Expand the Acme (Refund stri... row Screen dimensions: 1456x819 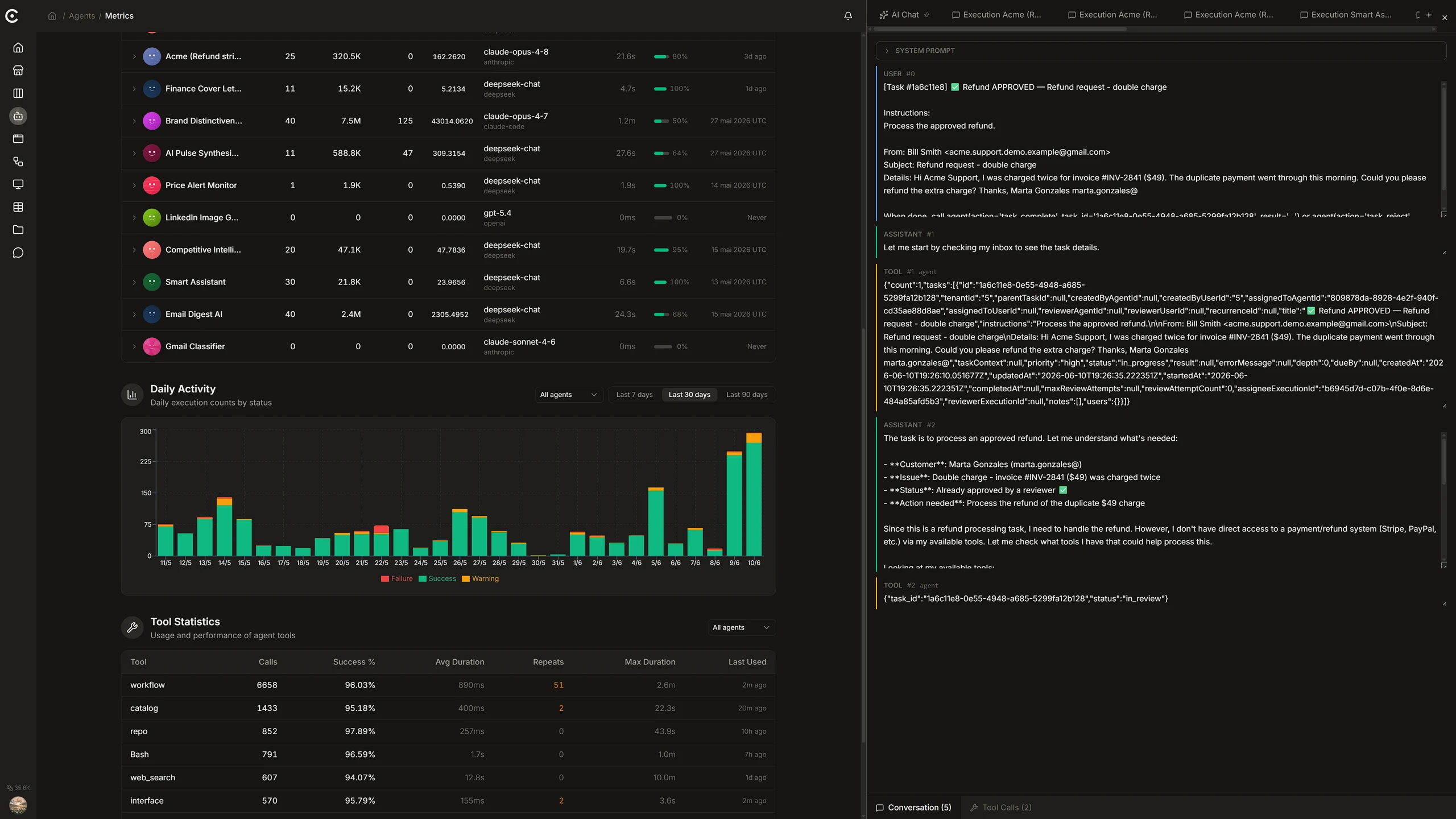pyautogui.click(x=134, y=57)
